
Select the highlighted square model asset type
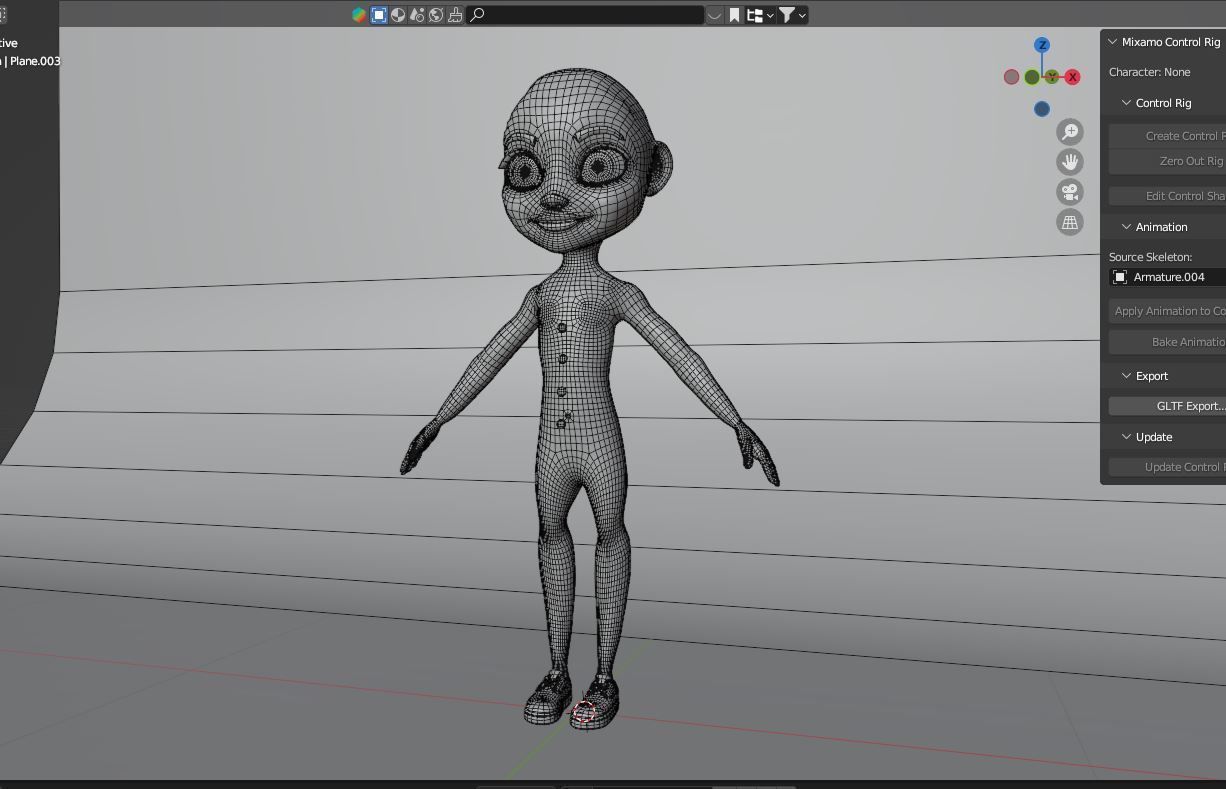379,15
